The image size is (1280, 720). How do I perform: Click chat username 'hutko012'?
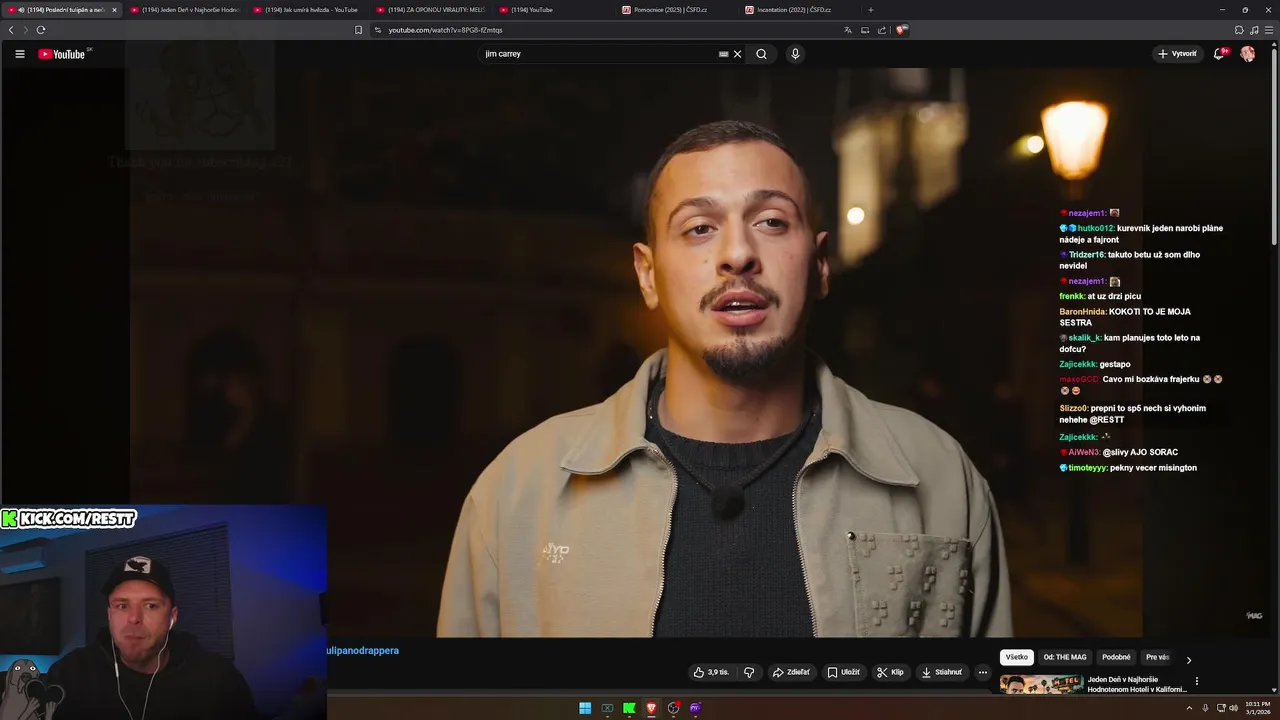click(x=1096, y=228)
